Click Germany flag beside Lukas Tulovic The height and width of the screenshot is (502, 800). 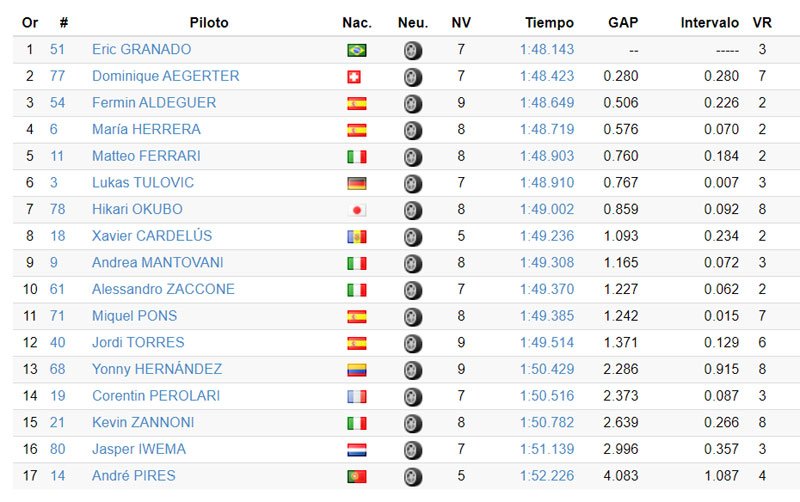point(356,183)
